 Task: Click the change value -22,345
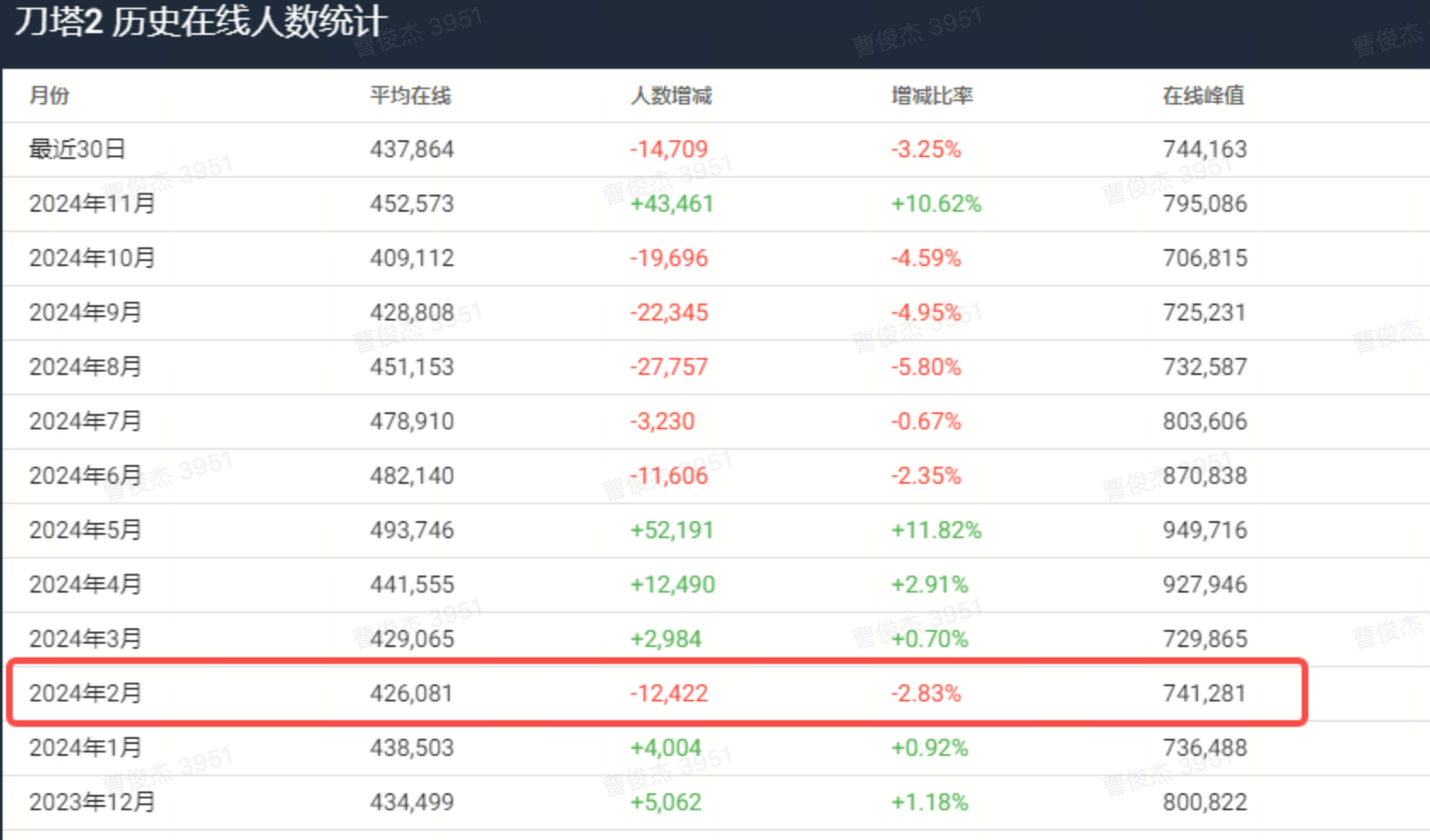669,313
